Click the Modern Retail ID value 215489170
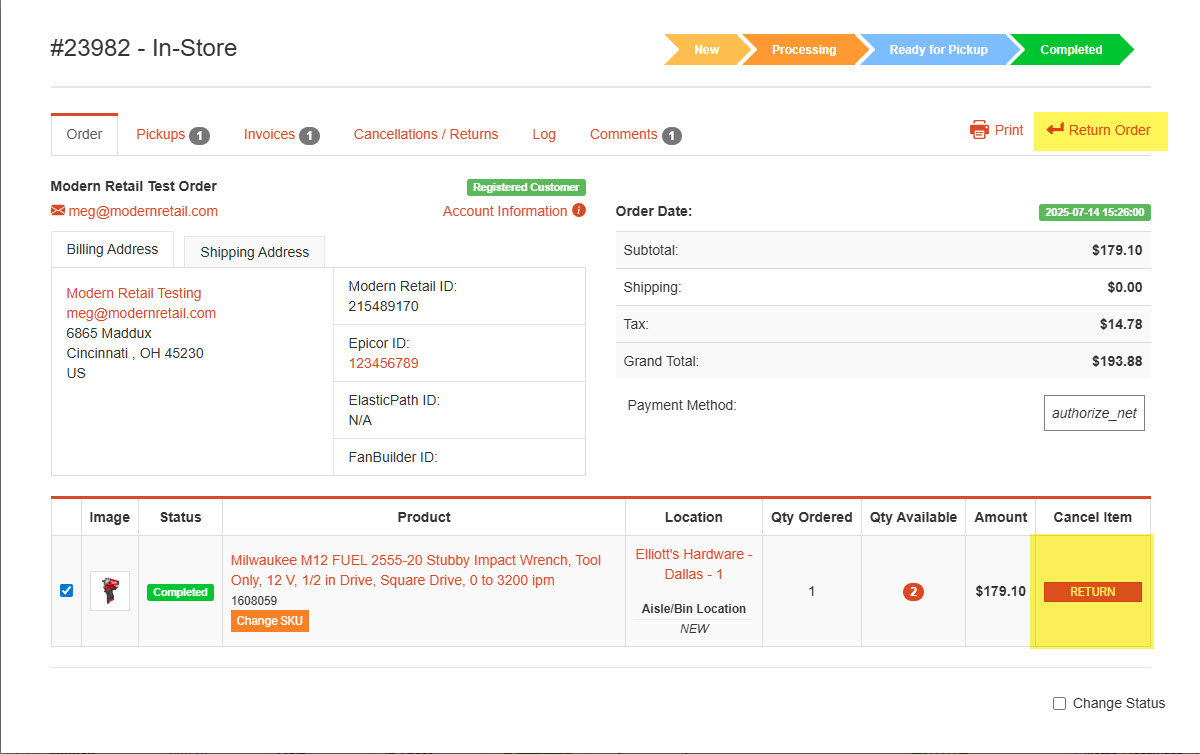This screenshot has height=754, width=1200. (x=383, y=306)
